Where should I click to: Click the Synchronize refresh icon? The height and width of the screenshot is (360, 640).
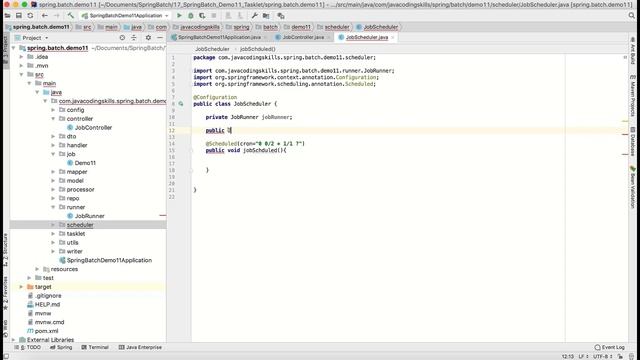tap(30, 16)
